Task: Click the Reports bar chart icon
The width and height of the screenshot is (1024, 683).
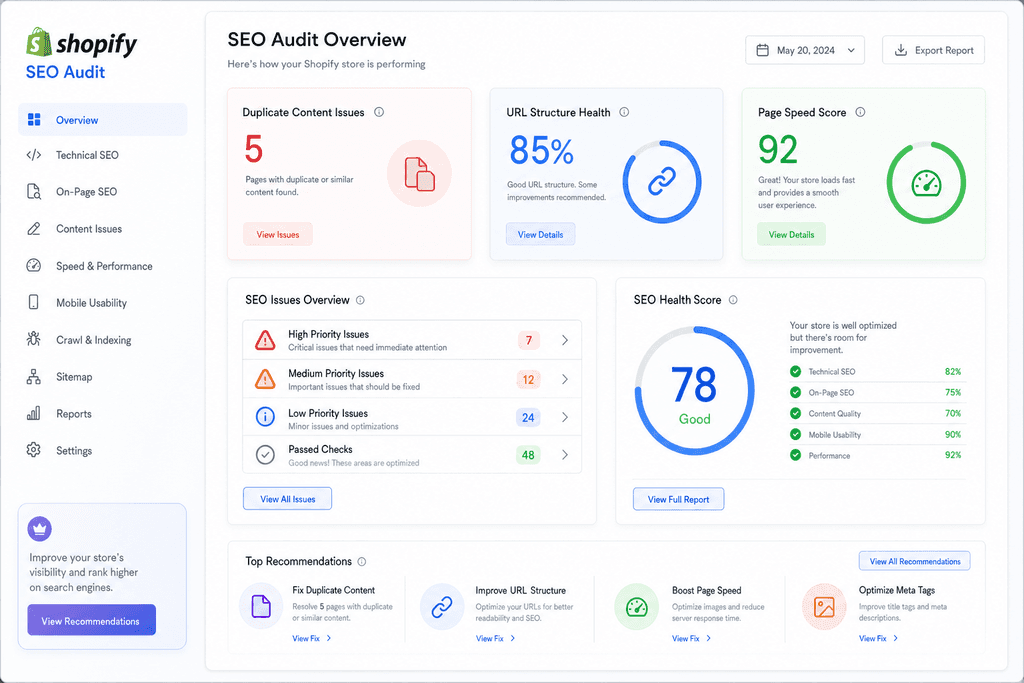Action: click(x=34, y=413)
